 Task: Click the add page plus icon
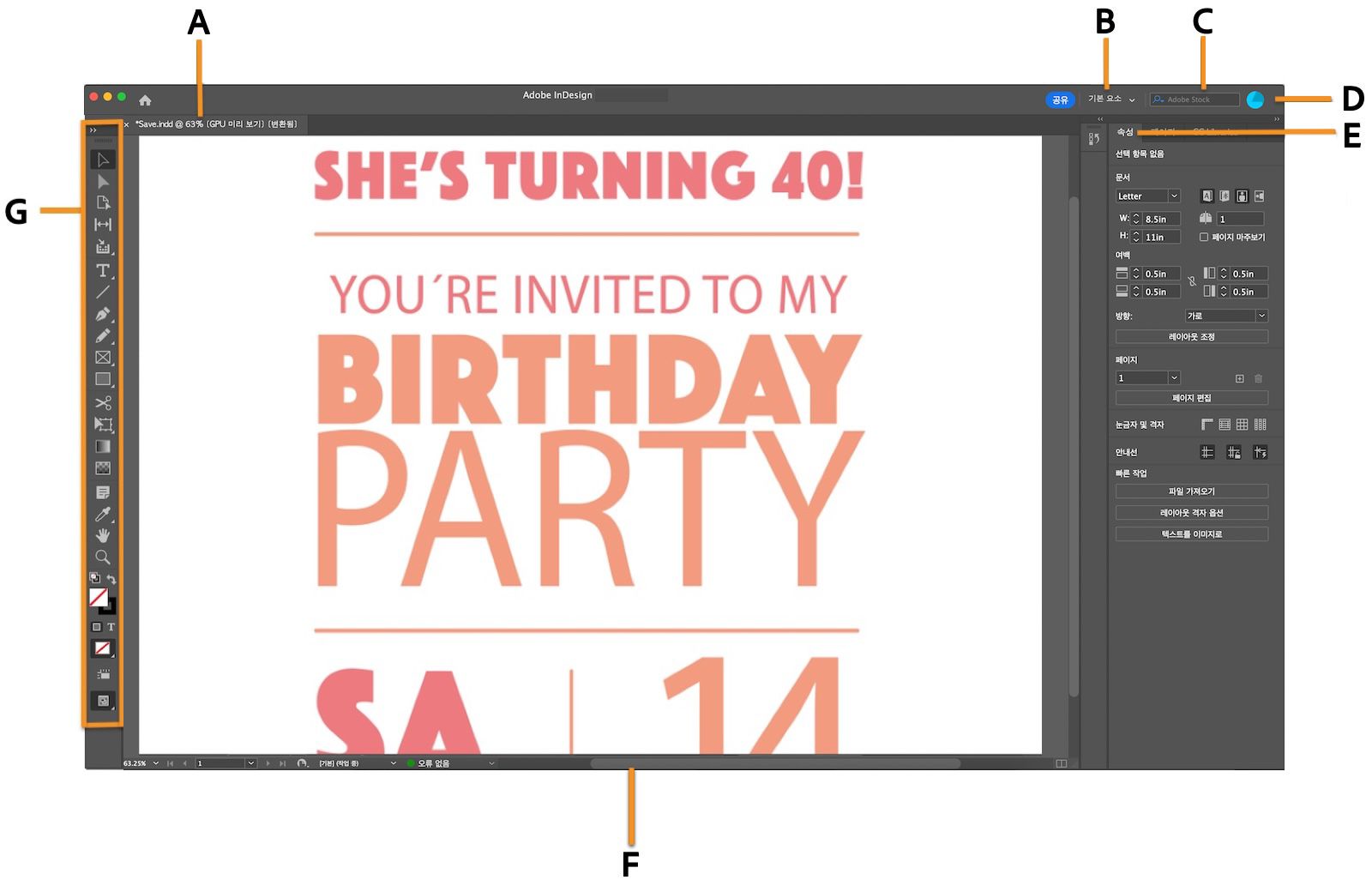[x=1239, y=378]
